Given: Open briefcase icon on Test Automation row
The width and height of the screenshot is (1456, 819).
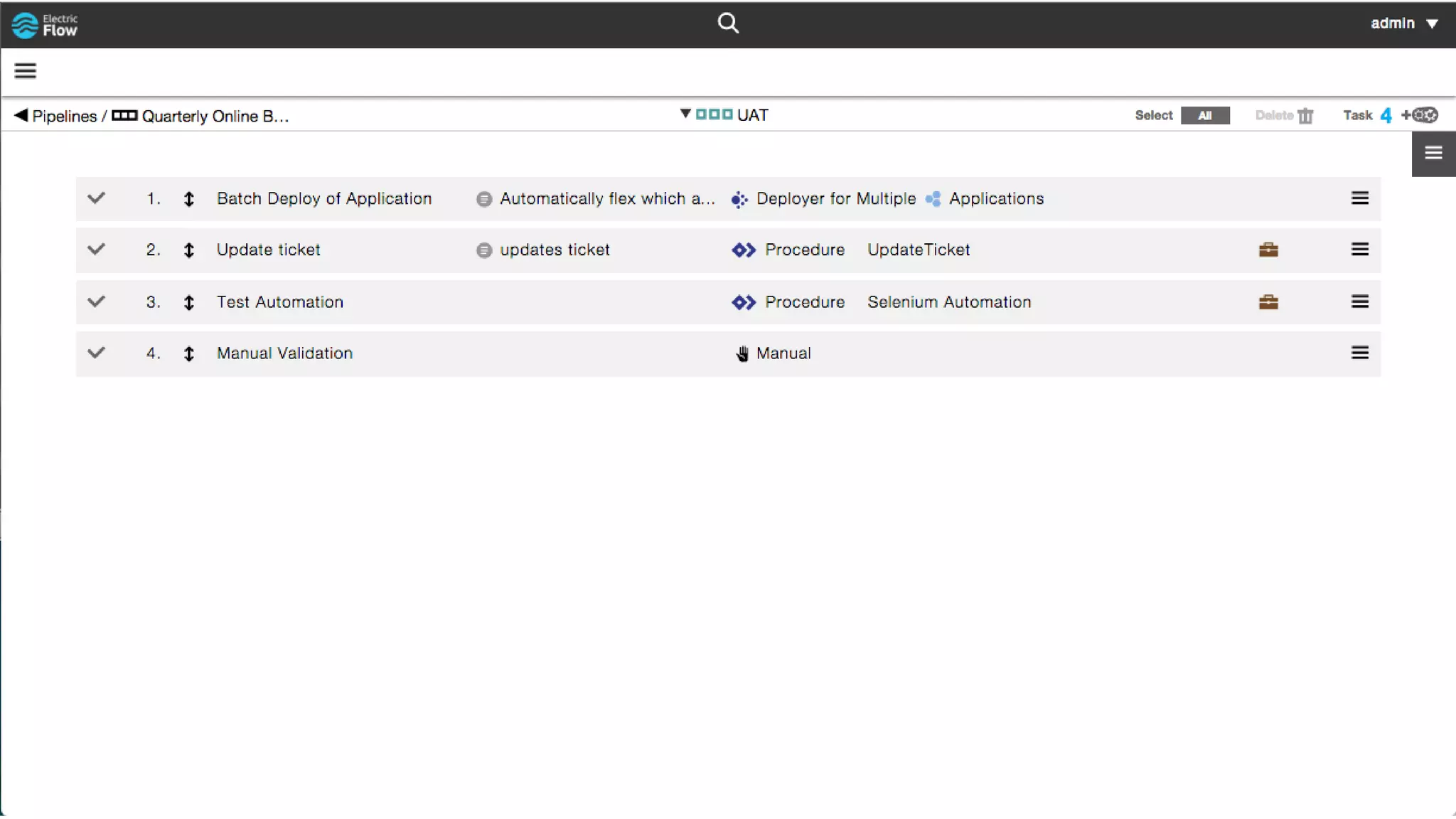Looking at the screenshot, I should click(x=1268, y=302).
